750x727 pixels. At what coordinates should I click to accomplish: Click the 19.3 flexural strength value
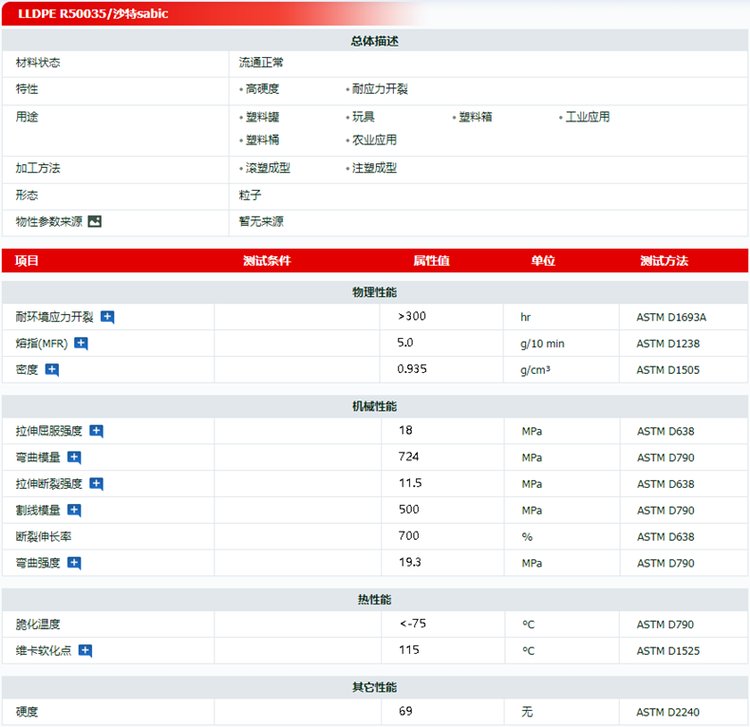(x=410, y=562)
